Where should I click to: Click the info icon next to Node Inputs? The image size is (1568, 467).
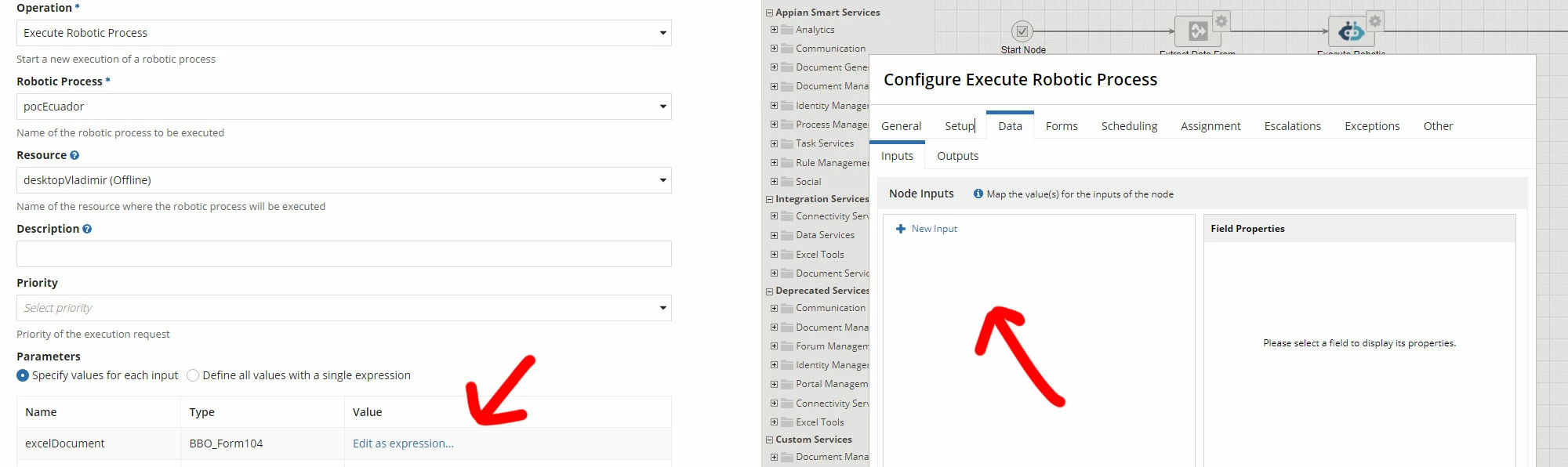pos(978,194)
